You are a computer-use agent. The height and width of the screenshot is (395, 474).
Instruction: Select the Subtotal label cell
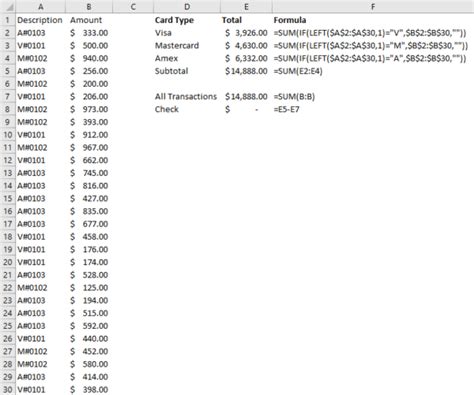point(172,71)
